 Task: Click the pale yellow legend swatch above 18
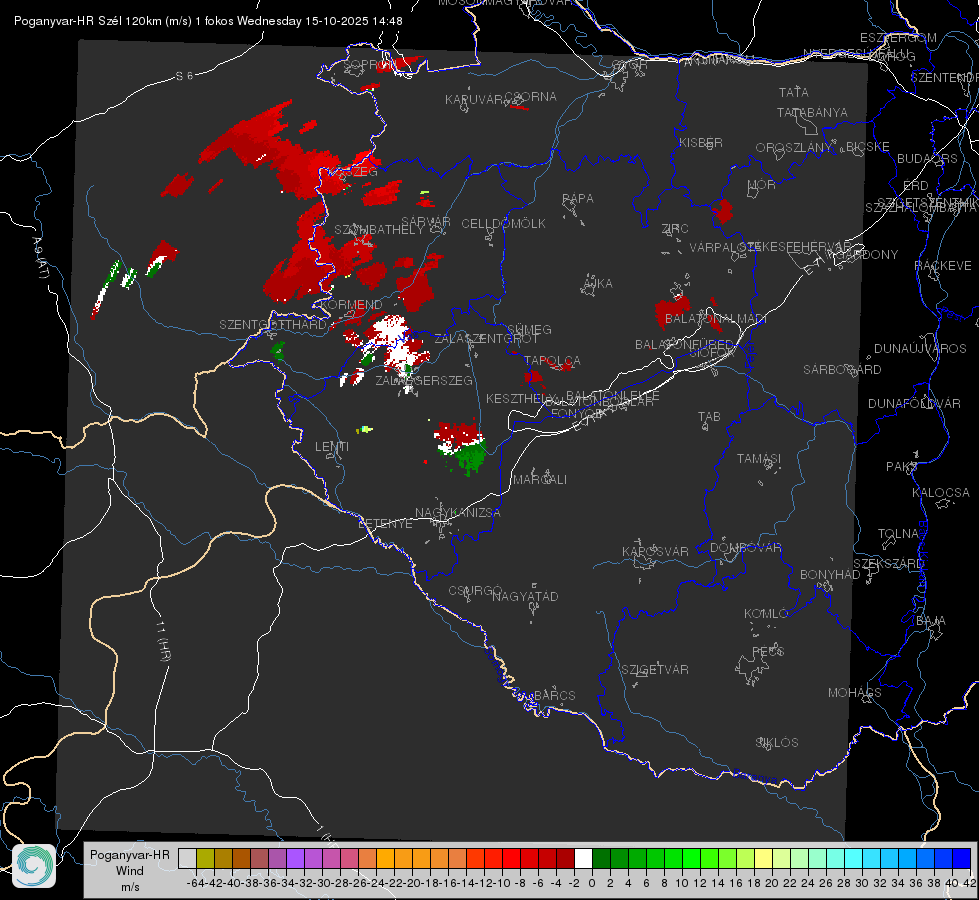(x=764, y=859)
